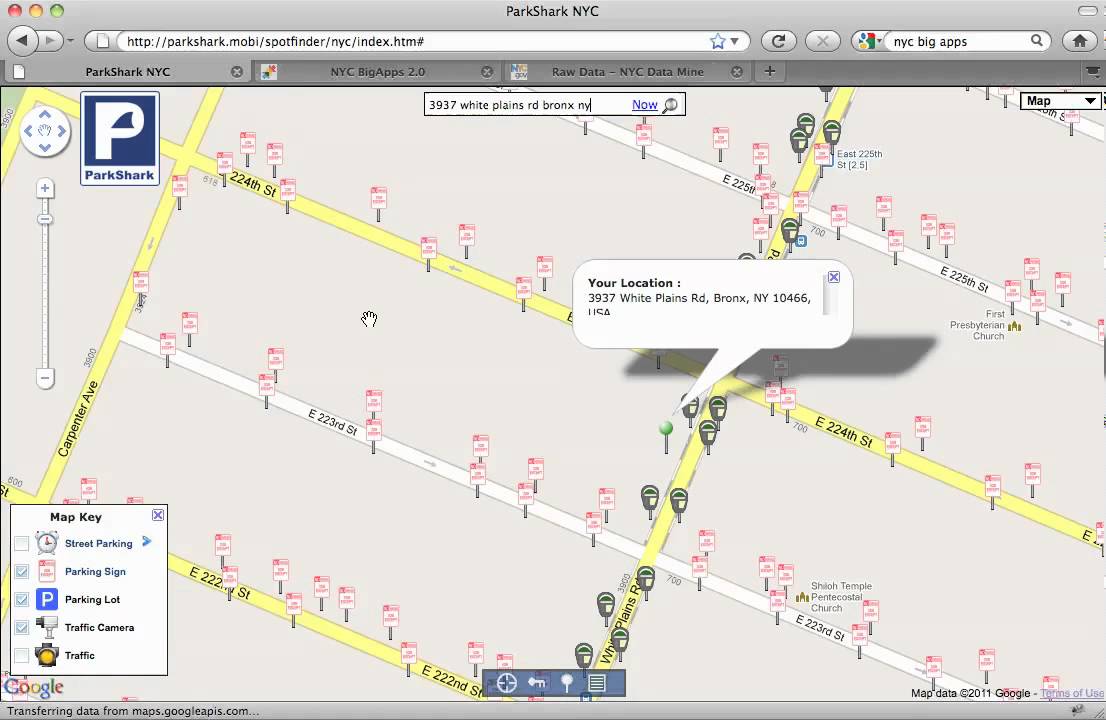Pan the map down with the arrow
The image size is (1106, 720).
pyautogui.click(x=44, y=147)
